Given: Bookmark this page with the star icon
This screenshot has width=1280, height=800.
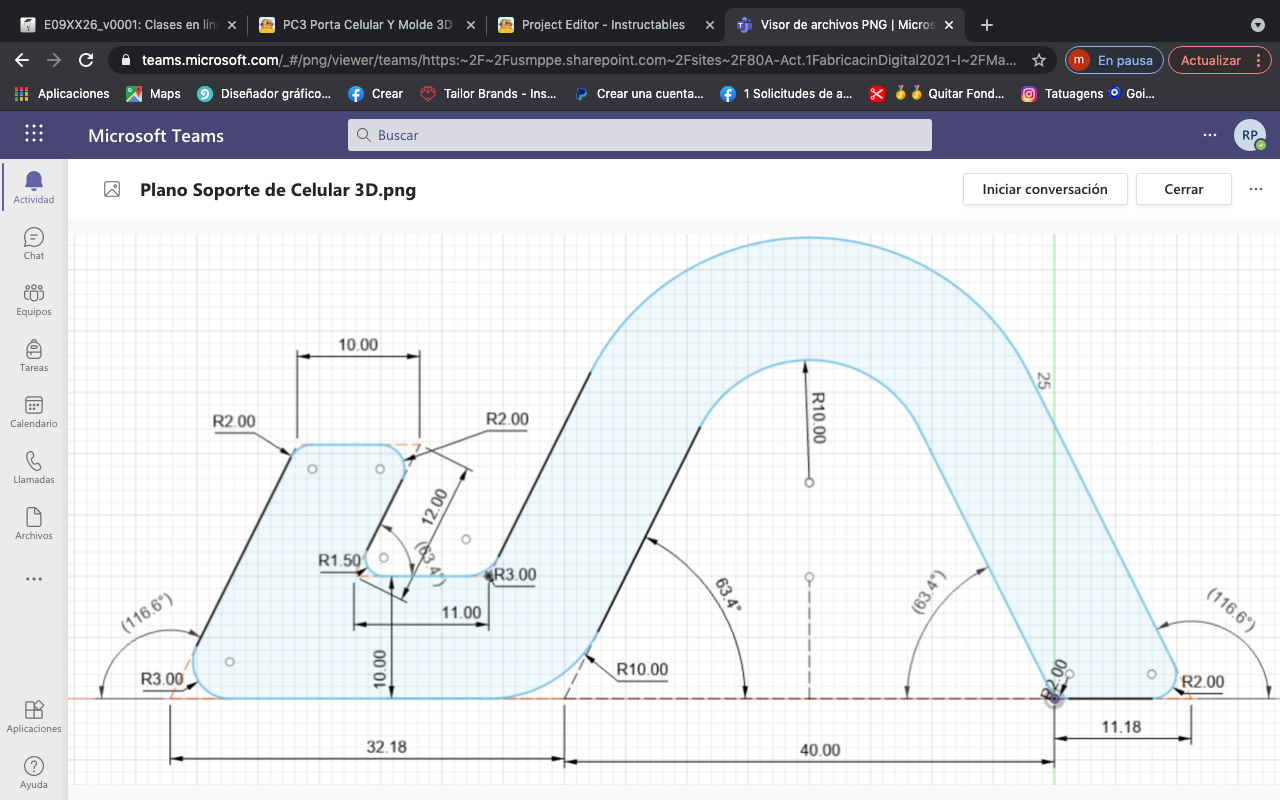Looking at the screenshot, I should click(x=1039, y=60).
